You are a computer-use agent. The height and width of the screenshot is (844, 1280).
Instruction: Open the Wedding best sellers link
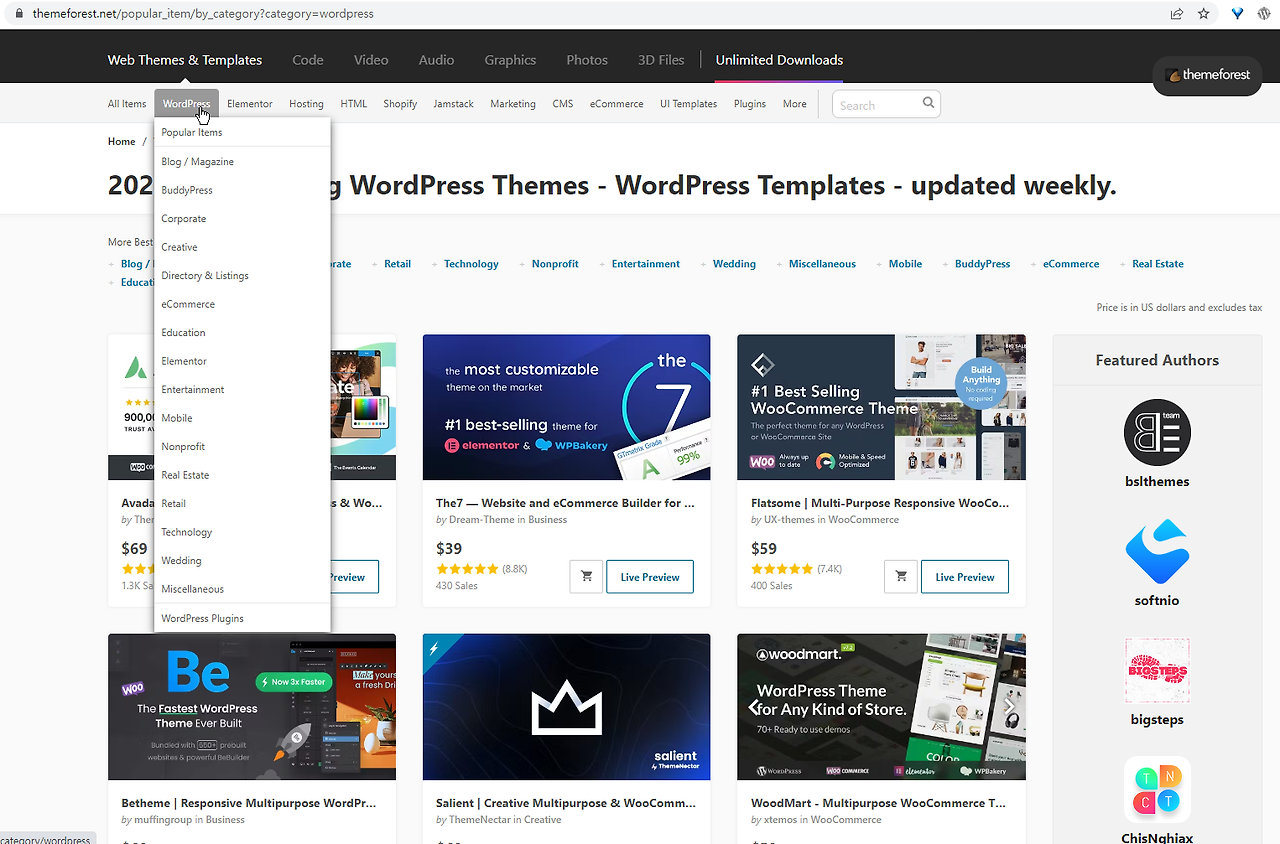(734, 264)
